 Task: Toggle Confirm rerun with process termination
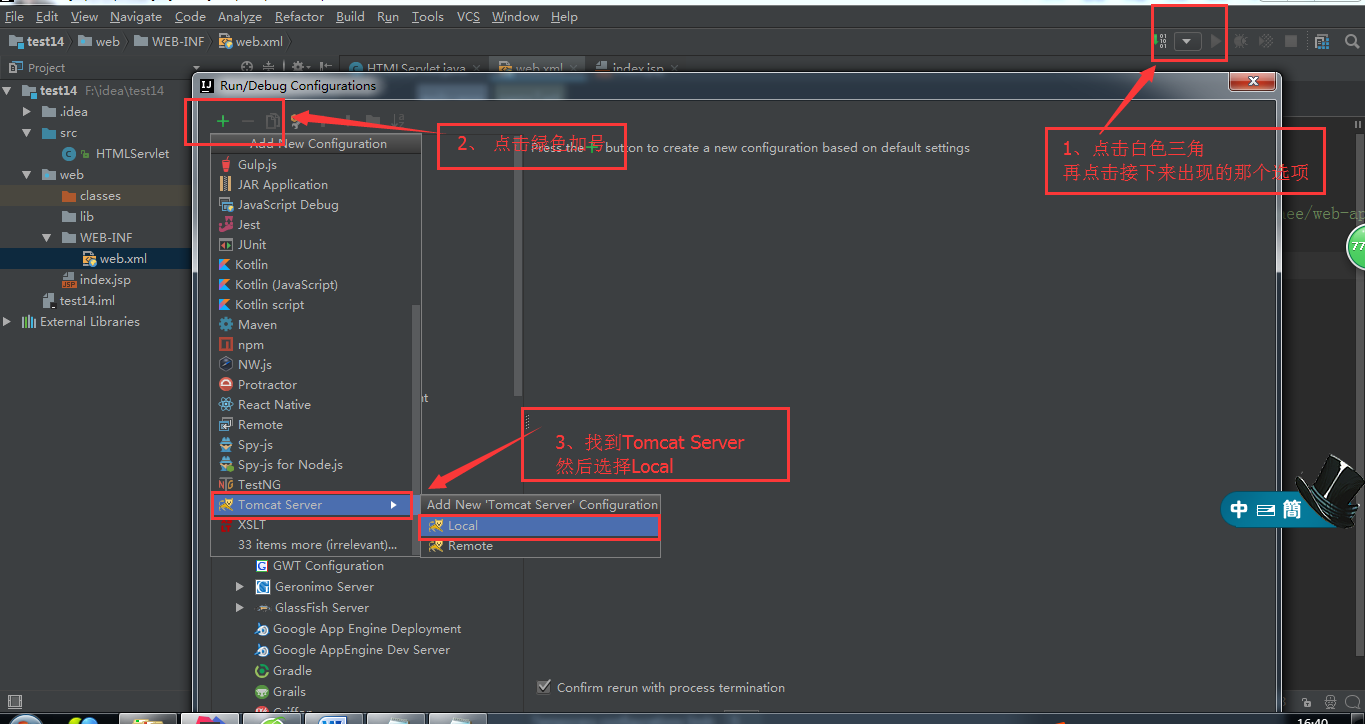(x=544, y=687)
